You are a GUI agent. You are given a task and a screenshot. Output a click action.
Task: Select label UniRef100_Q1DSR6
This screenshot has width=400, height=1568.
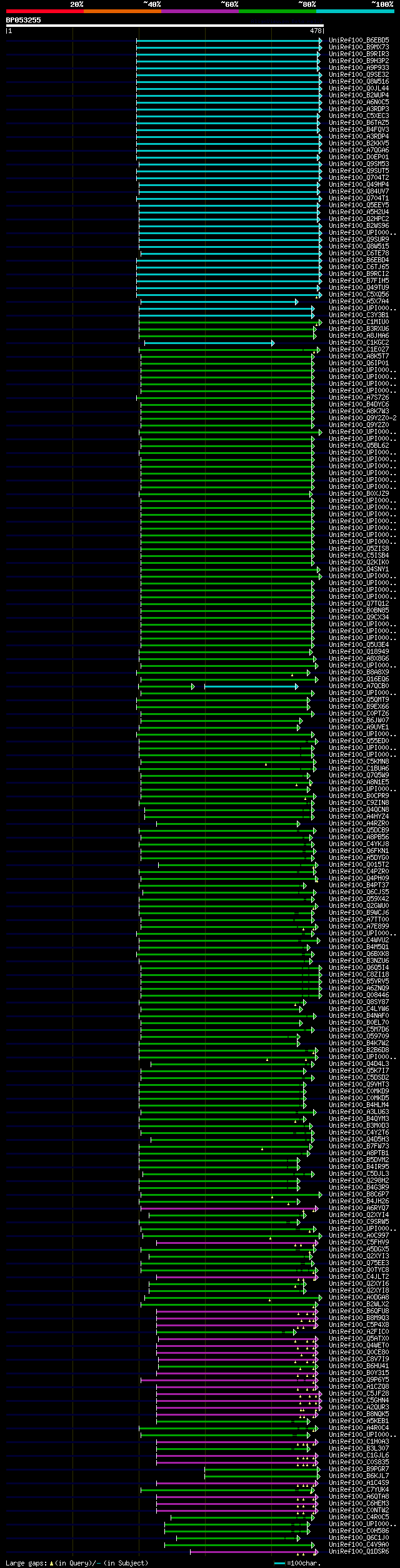point(359,1552)
